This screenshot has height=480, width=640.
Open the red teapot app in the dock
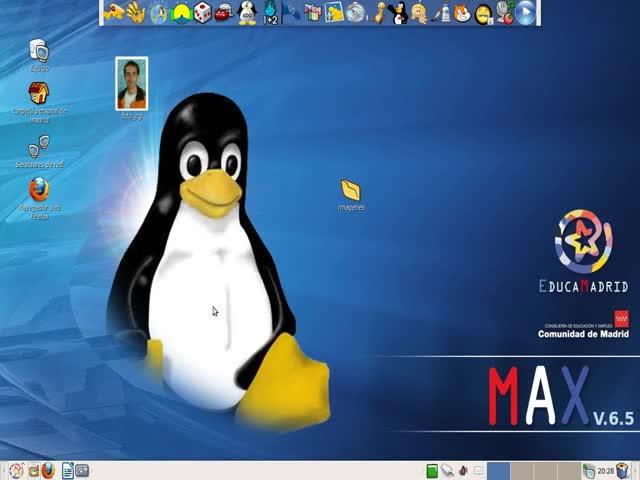pyautogui.click(x=224, y=13)
